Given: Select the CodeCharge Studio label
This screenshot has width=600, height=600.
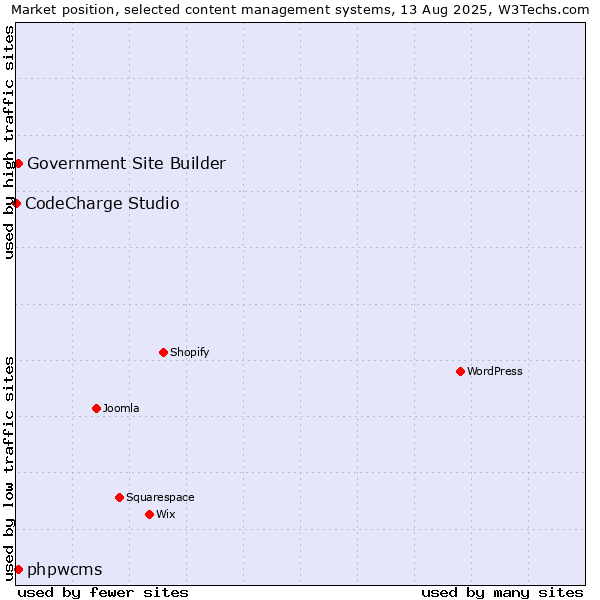Looking at the screenshot, I should pos(102,203).
